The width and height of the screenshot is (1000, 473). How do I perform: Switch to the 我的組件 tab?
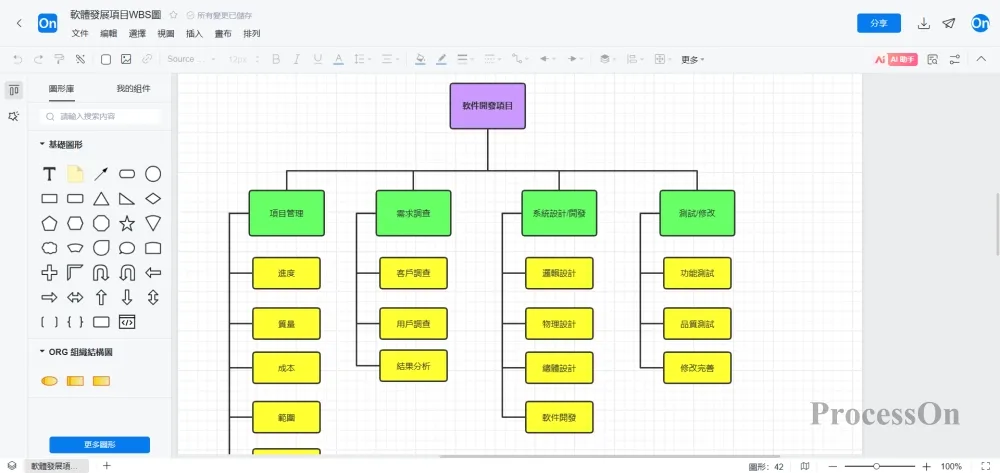click(x=133, y=89)
